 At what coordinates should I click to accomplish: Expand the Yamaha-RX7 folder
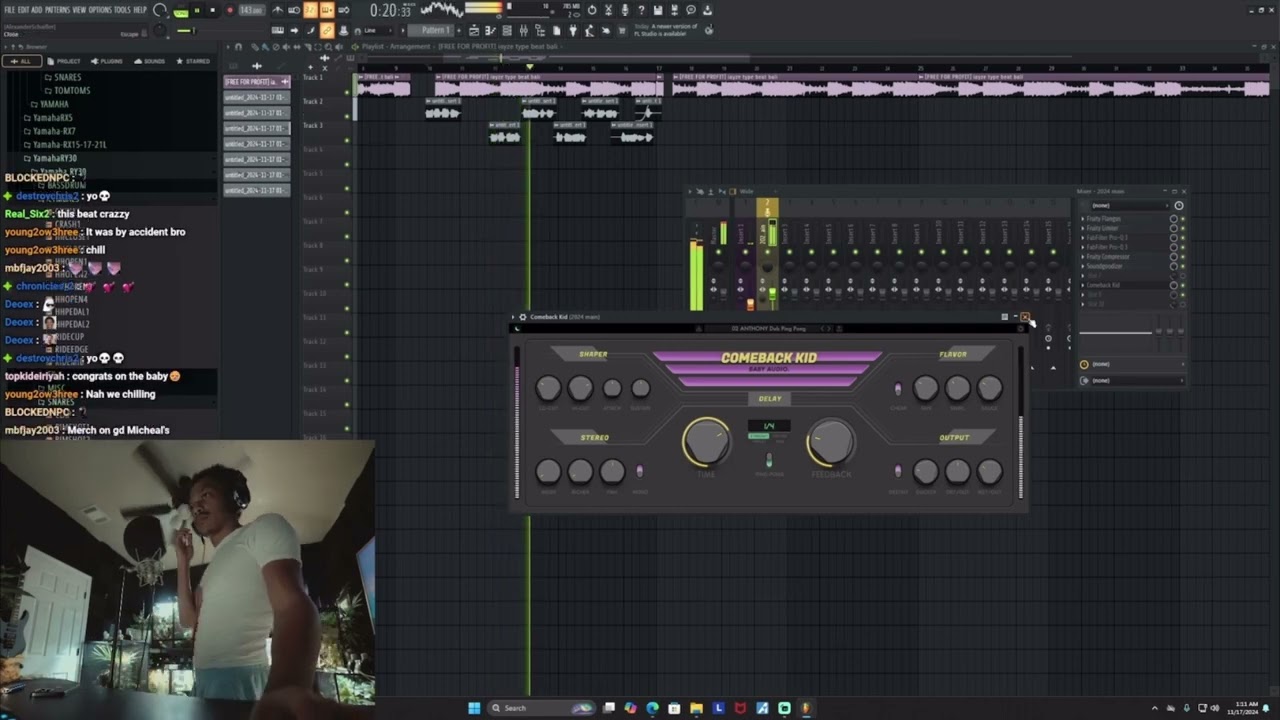pos(50,131)
